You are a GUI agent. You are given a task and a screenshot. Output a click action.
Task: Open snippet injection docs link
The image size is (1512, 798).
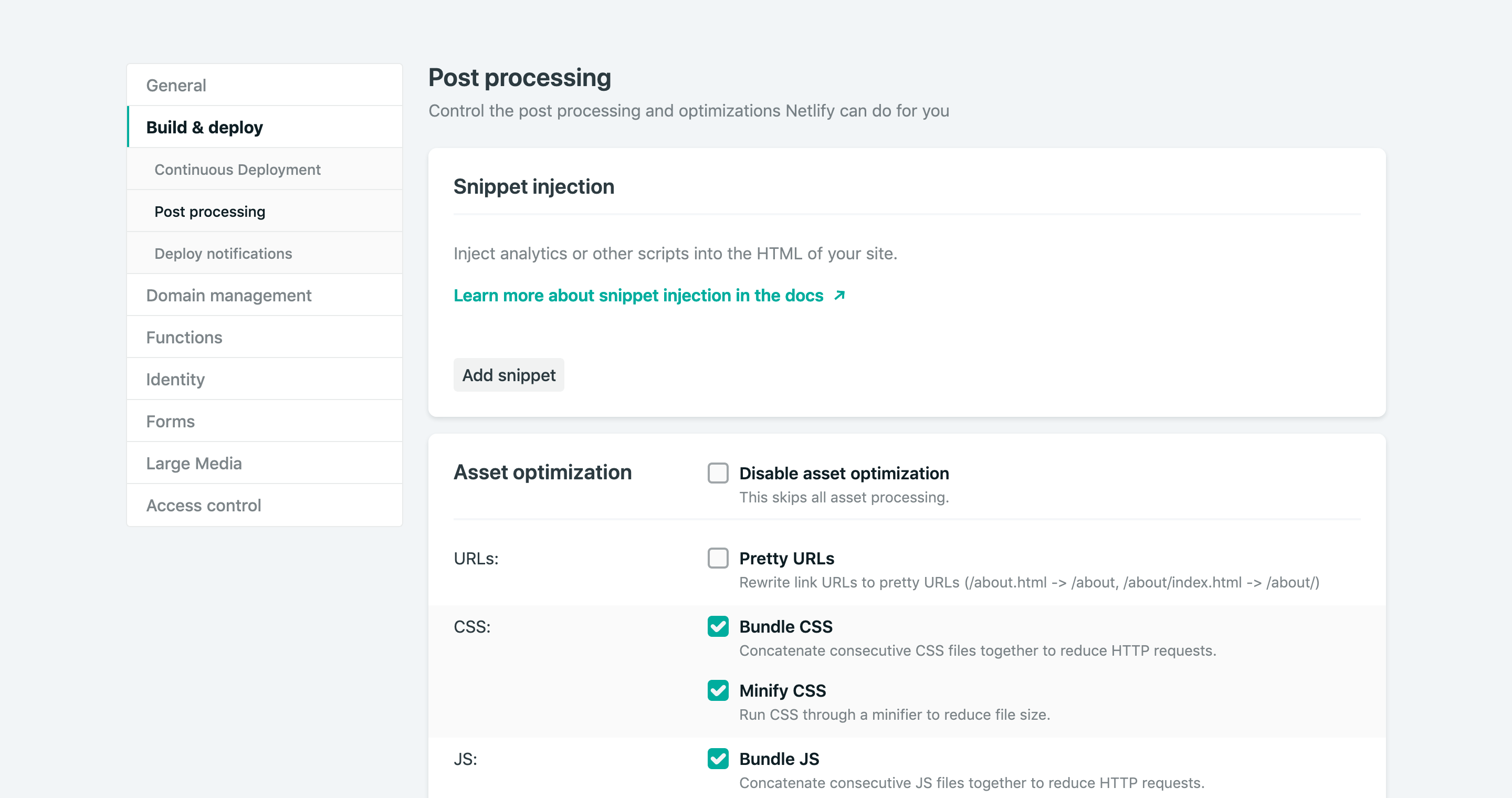click(638, 295)
